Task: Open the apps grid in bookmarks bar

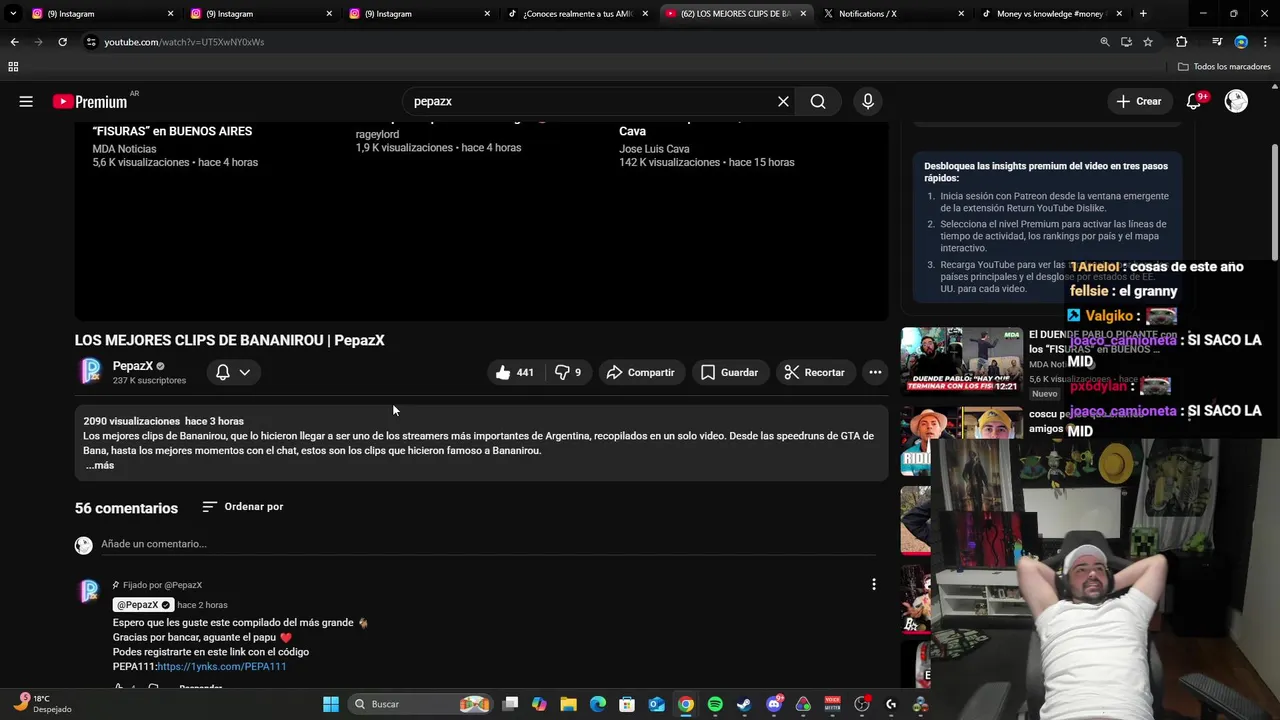Action: (13, 67)
